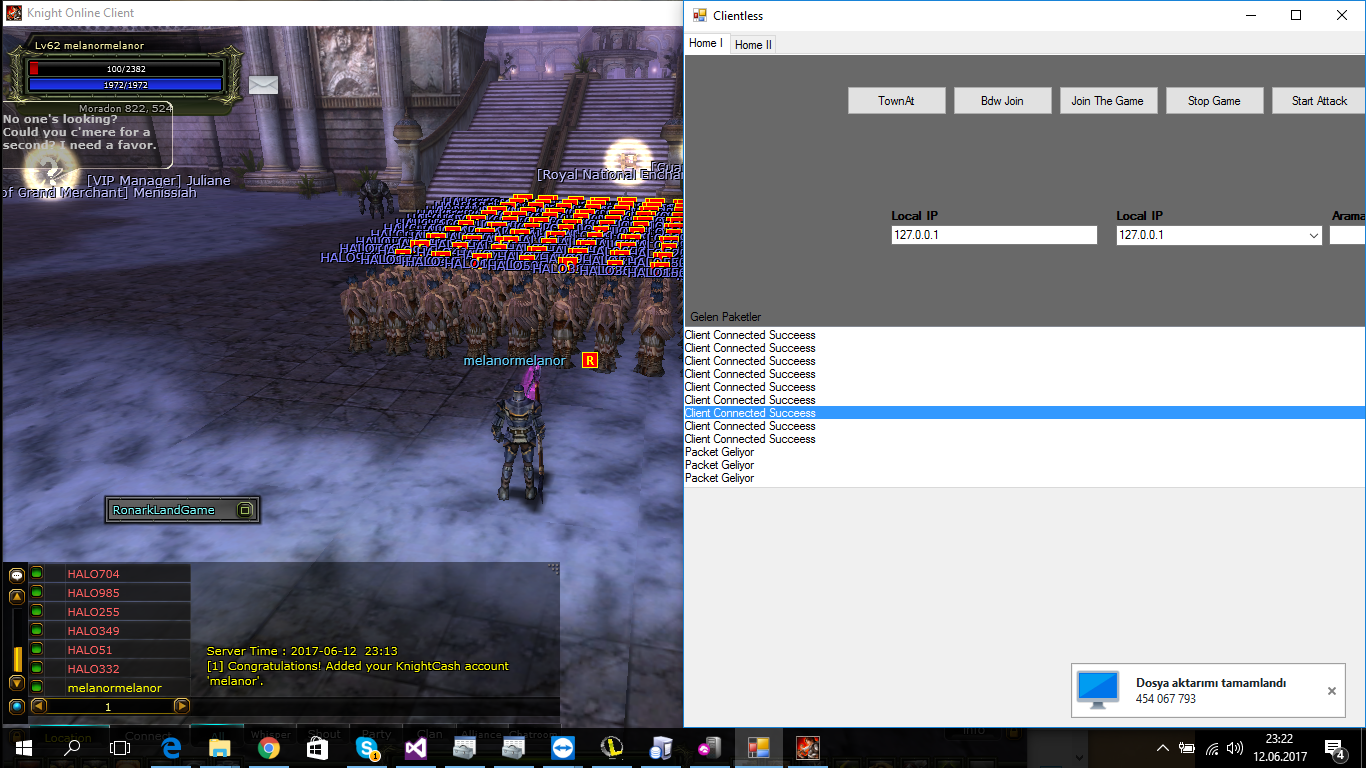The height and width of the screenshot is (768, 1366).
Task: Click the Start Attack button
Action: pyautogui.click(x=1320, y=101)
